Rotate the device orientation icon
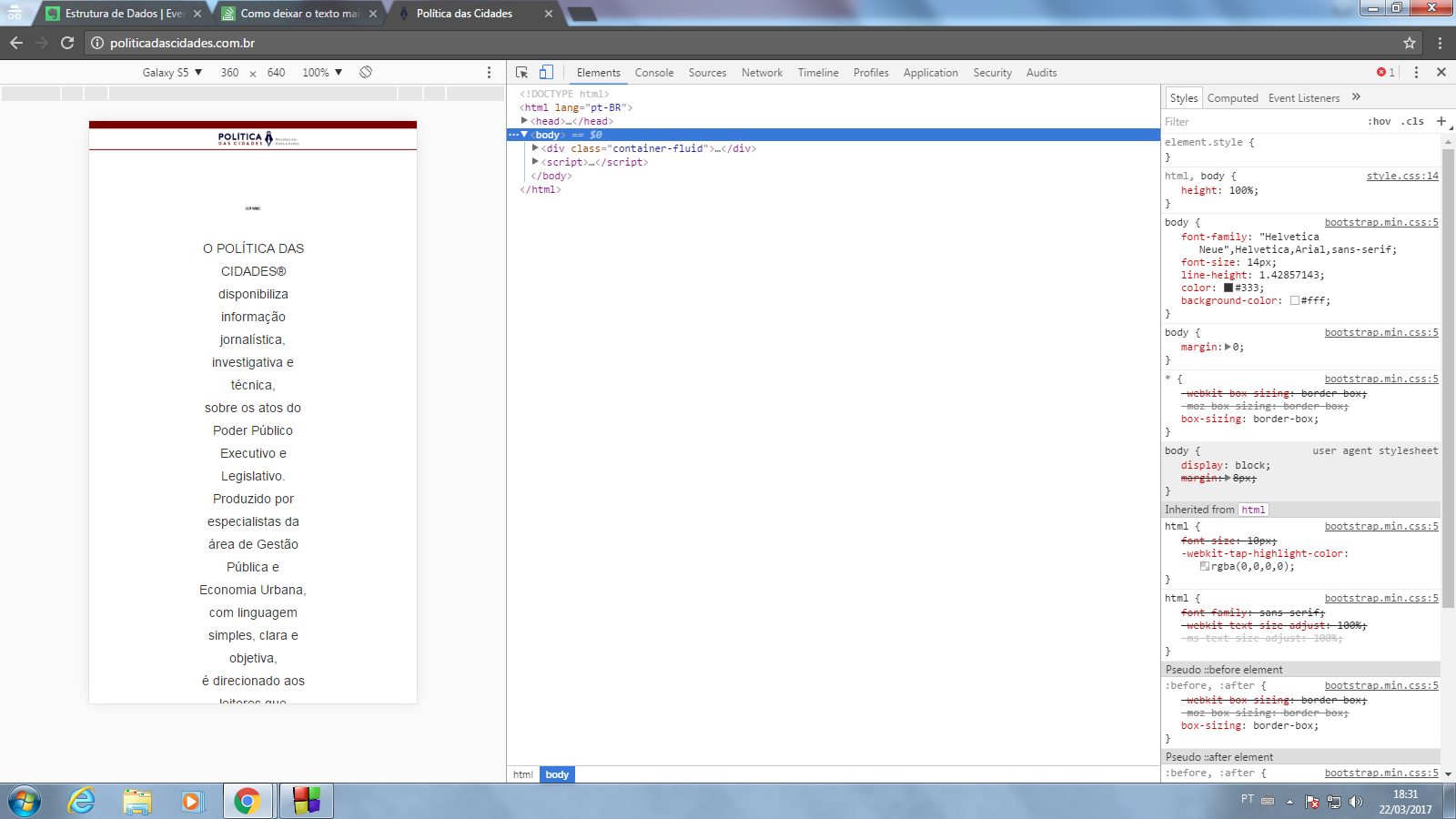 click(x=366, y=72)
